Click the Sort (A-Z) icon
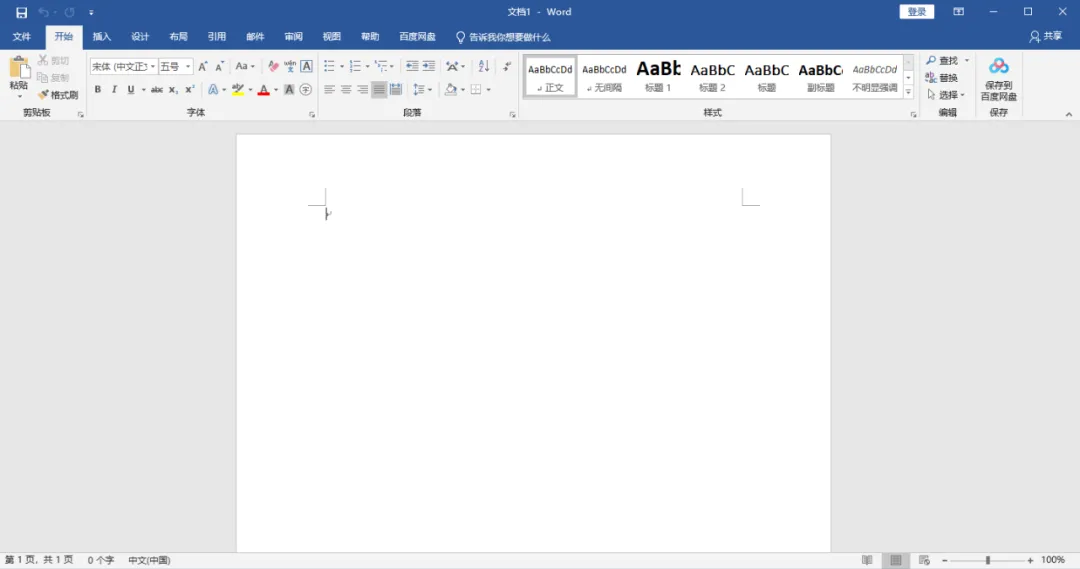Image resolution: width=1080 pixels, height=569 pixels. click(484, 66)
